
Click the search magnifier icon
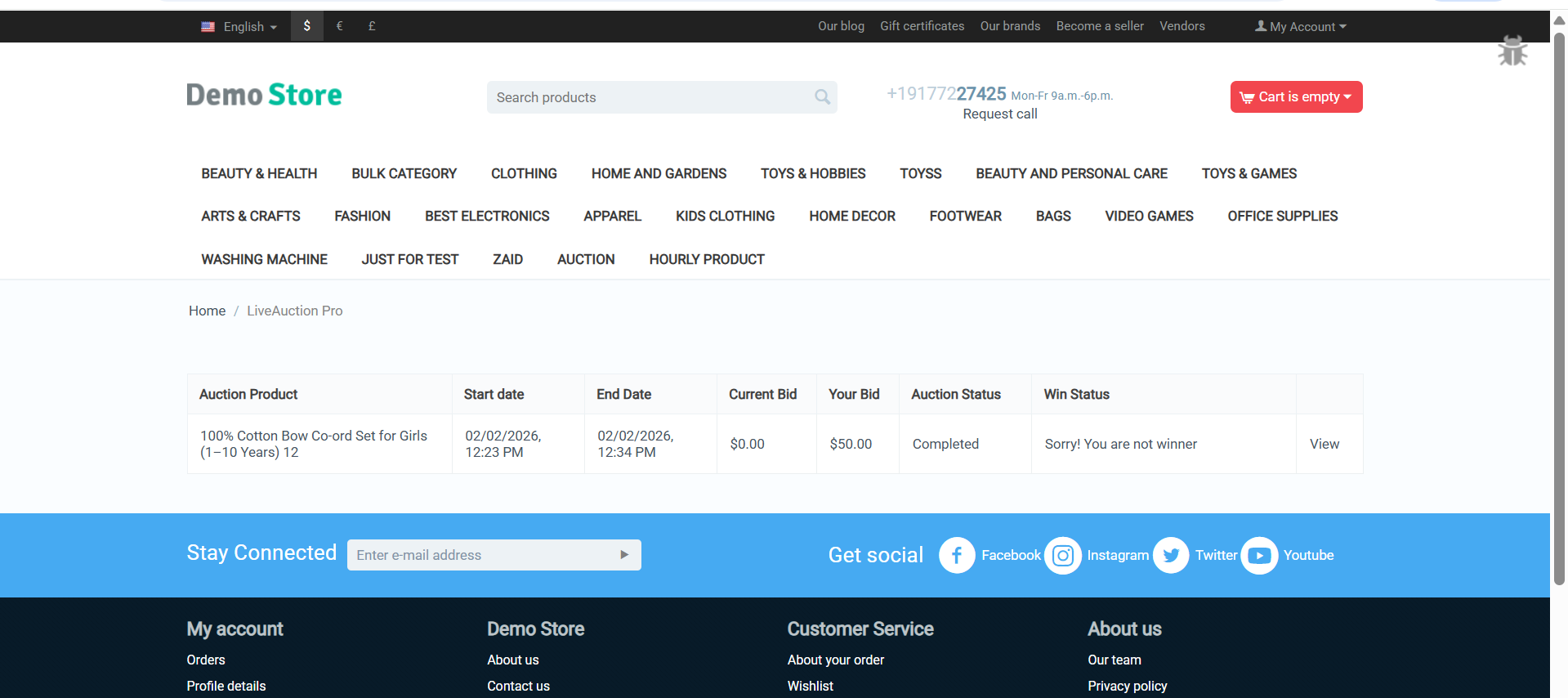pyautogui.click(x=822, y=97)
